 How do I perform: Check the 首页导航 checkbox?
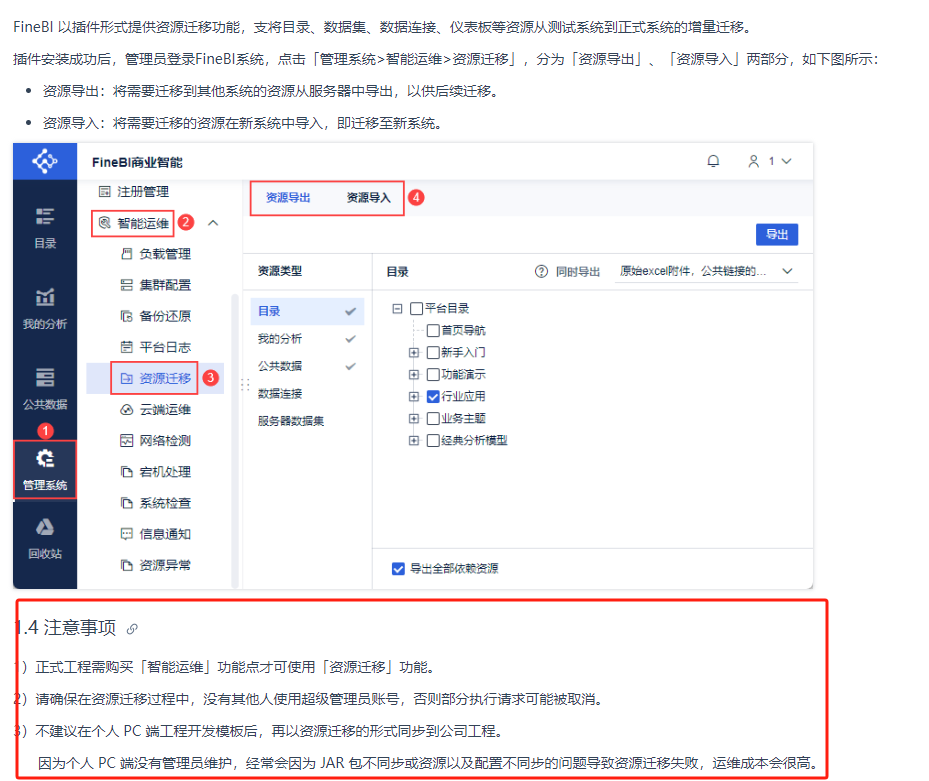(433, 330)
